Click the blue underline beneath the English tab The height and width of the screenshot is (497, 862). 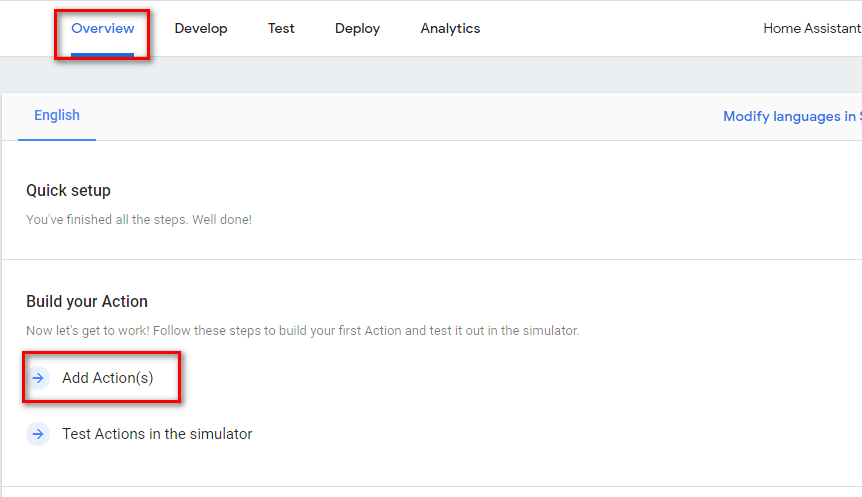coord(57,139)
